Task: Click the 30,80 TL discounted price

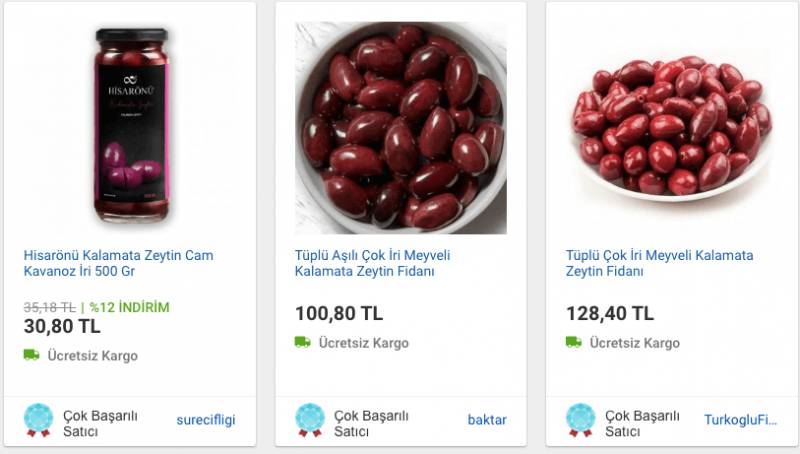Action: [62, 326]
